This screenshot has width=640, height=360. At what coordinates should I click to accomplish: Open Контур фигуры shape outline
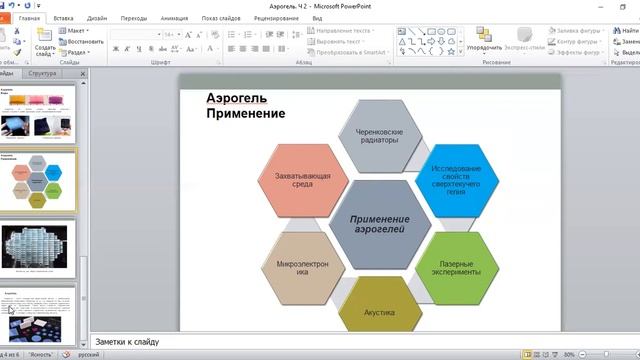point(574,42)
